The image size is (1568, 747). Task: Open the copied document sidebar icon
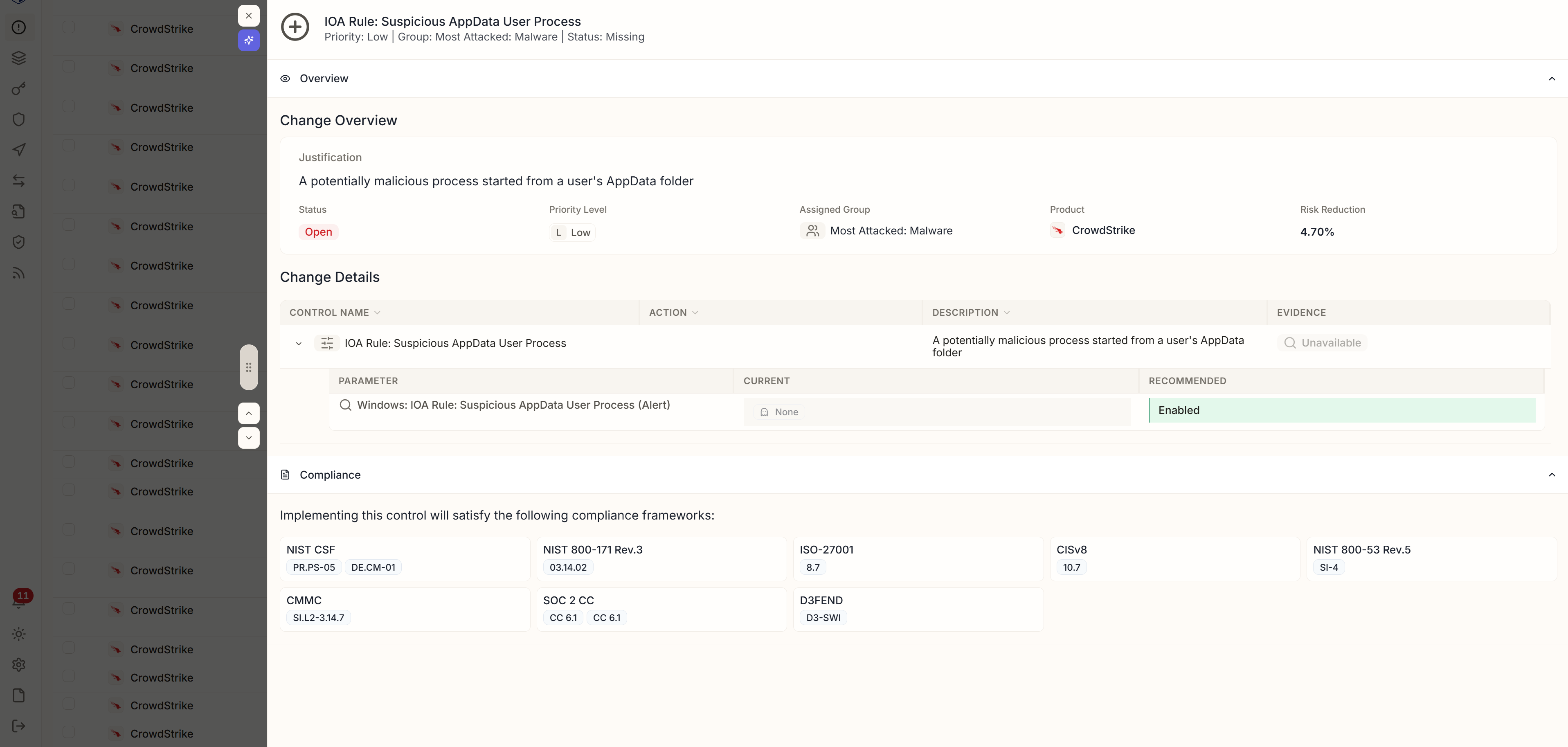pos(19,211)
